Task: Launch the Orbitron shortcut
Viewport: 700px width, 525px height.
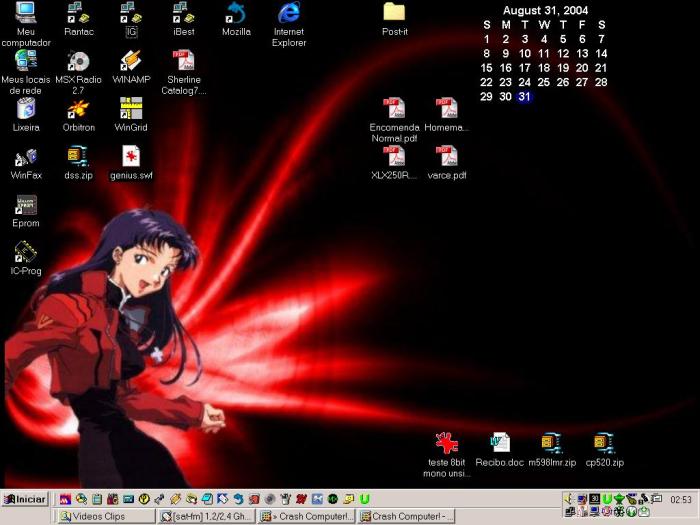Action: pos(79,115)
